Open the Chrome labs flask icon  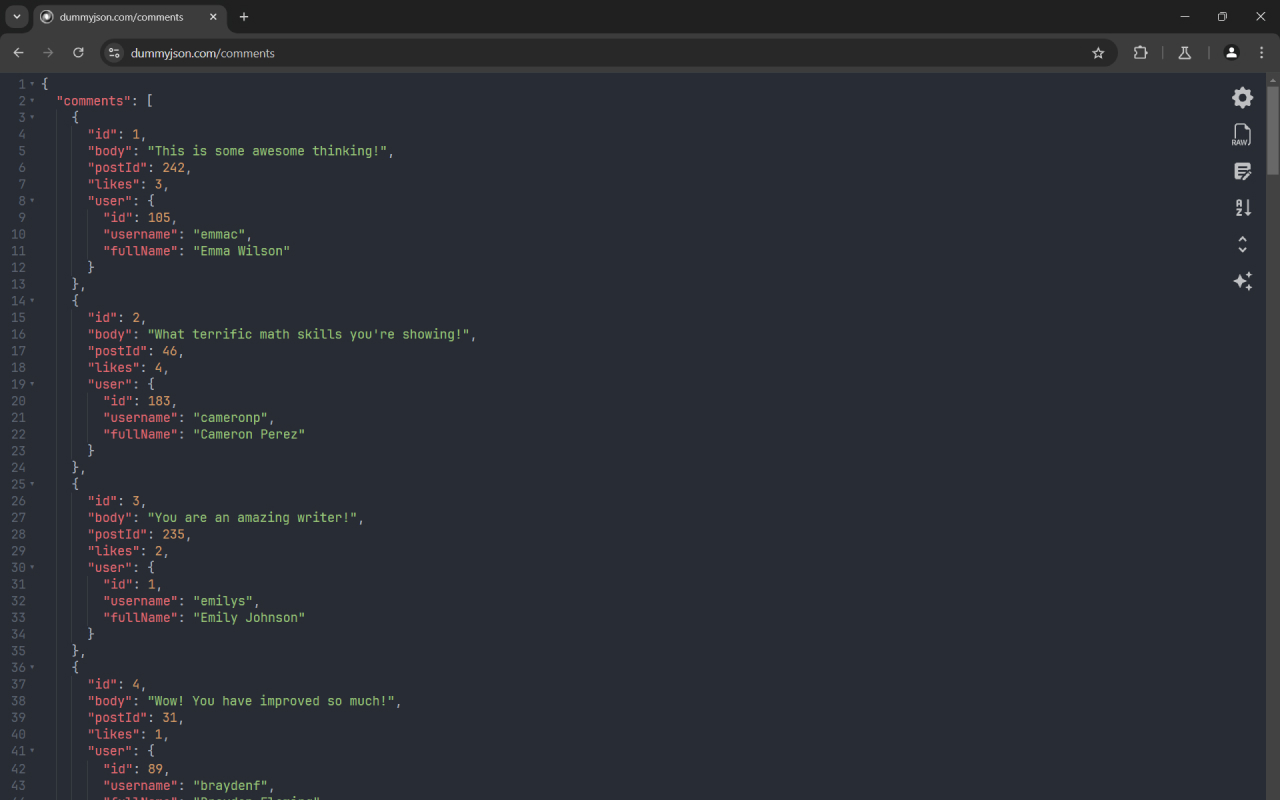click(x=1184, y=53)
